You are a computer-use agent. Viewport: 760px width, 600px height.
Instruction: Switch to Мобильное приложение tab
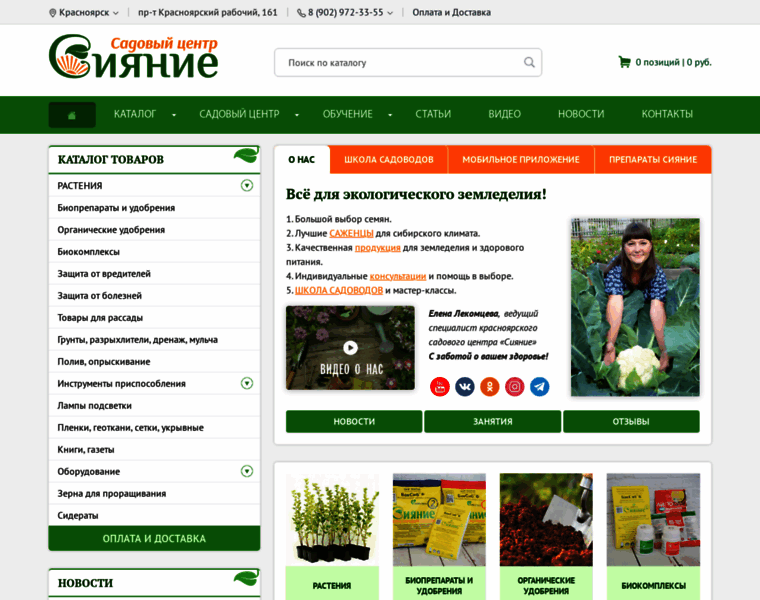click(x=521, y=159)
